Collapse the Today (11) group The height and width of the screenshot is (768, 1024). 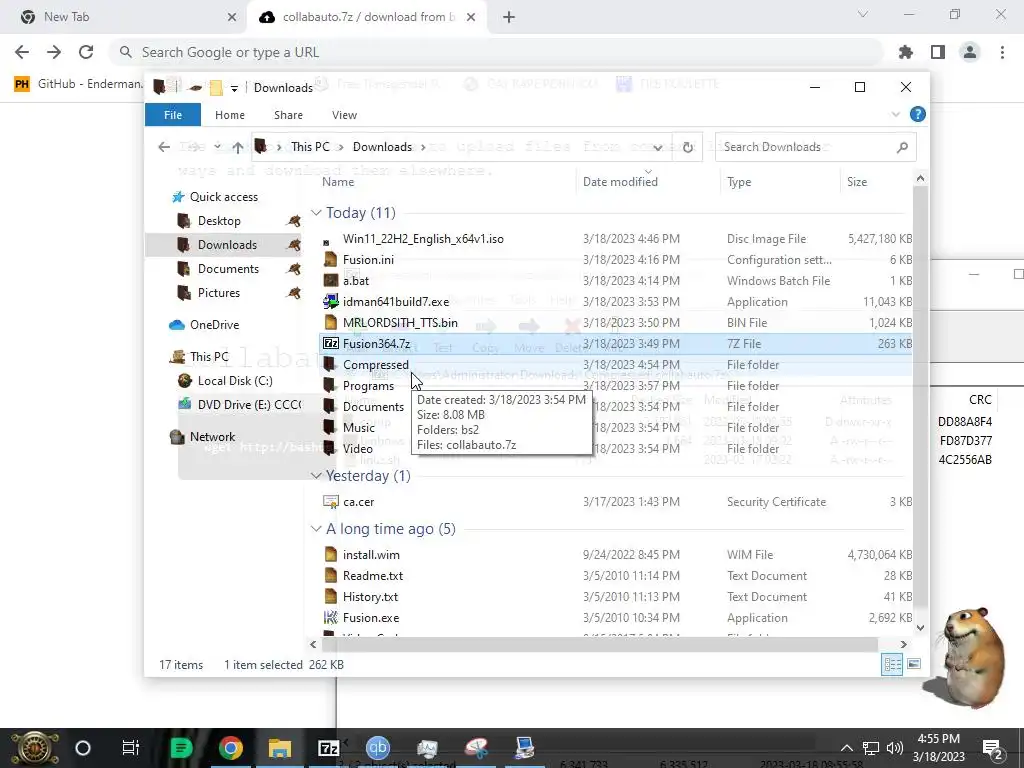tap(317, 213)
